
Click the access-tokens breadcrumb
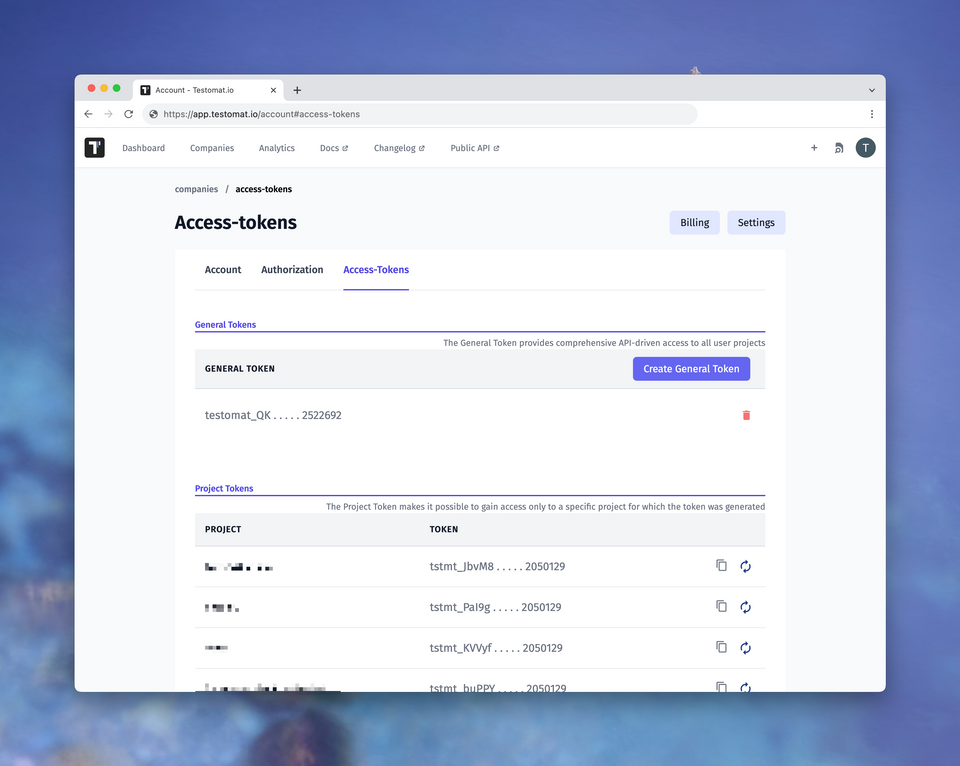[263, 189]
